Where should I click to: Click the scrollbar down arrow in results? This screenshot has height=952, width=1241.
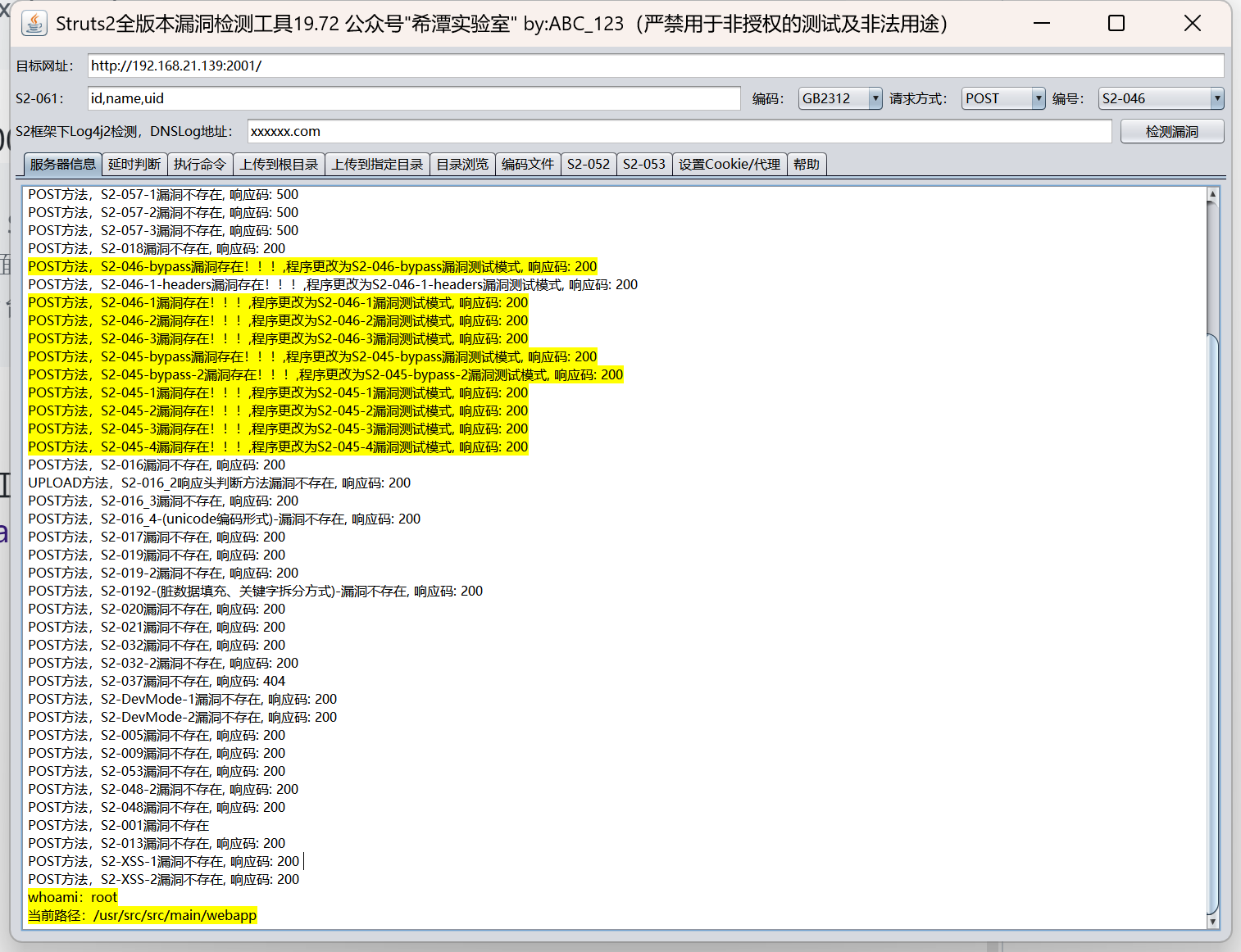pyautogui.click(x=1212, y=922)
